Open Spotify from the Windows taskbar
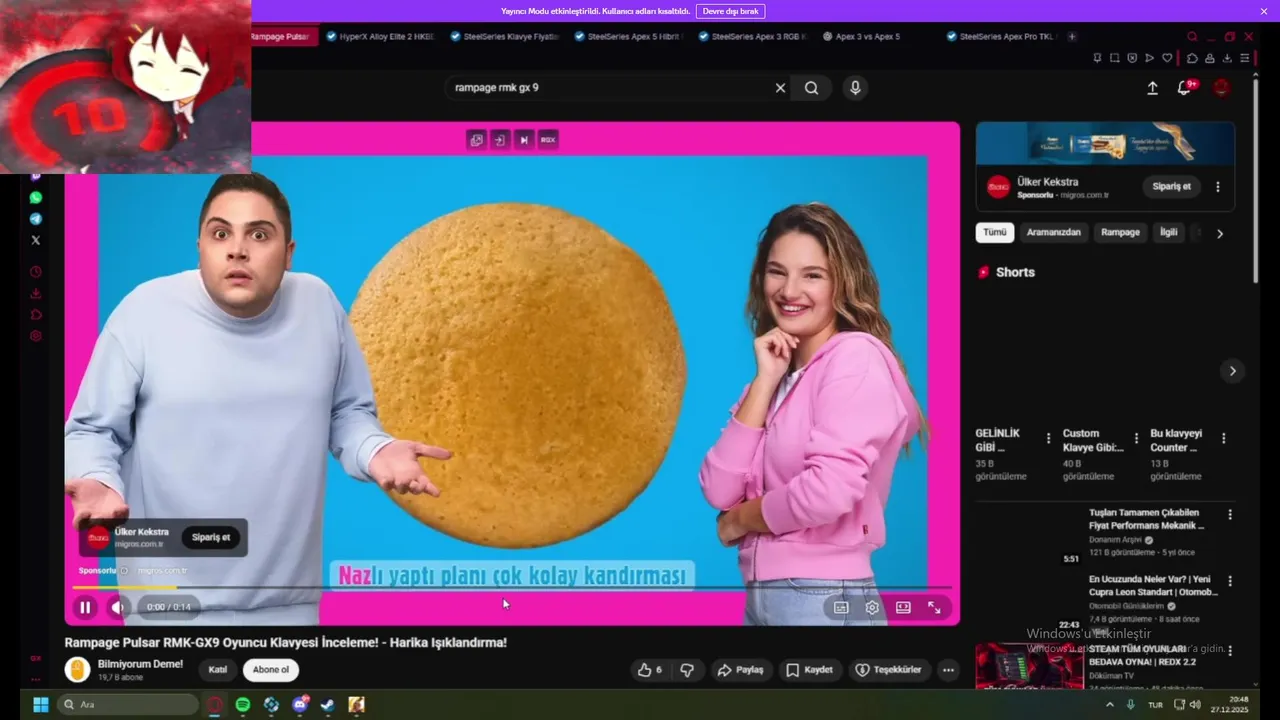This screenshot has height=720, width=1280. (243, 705)
